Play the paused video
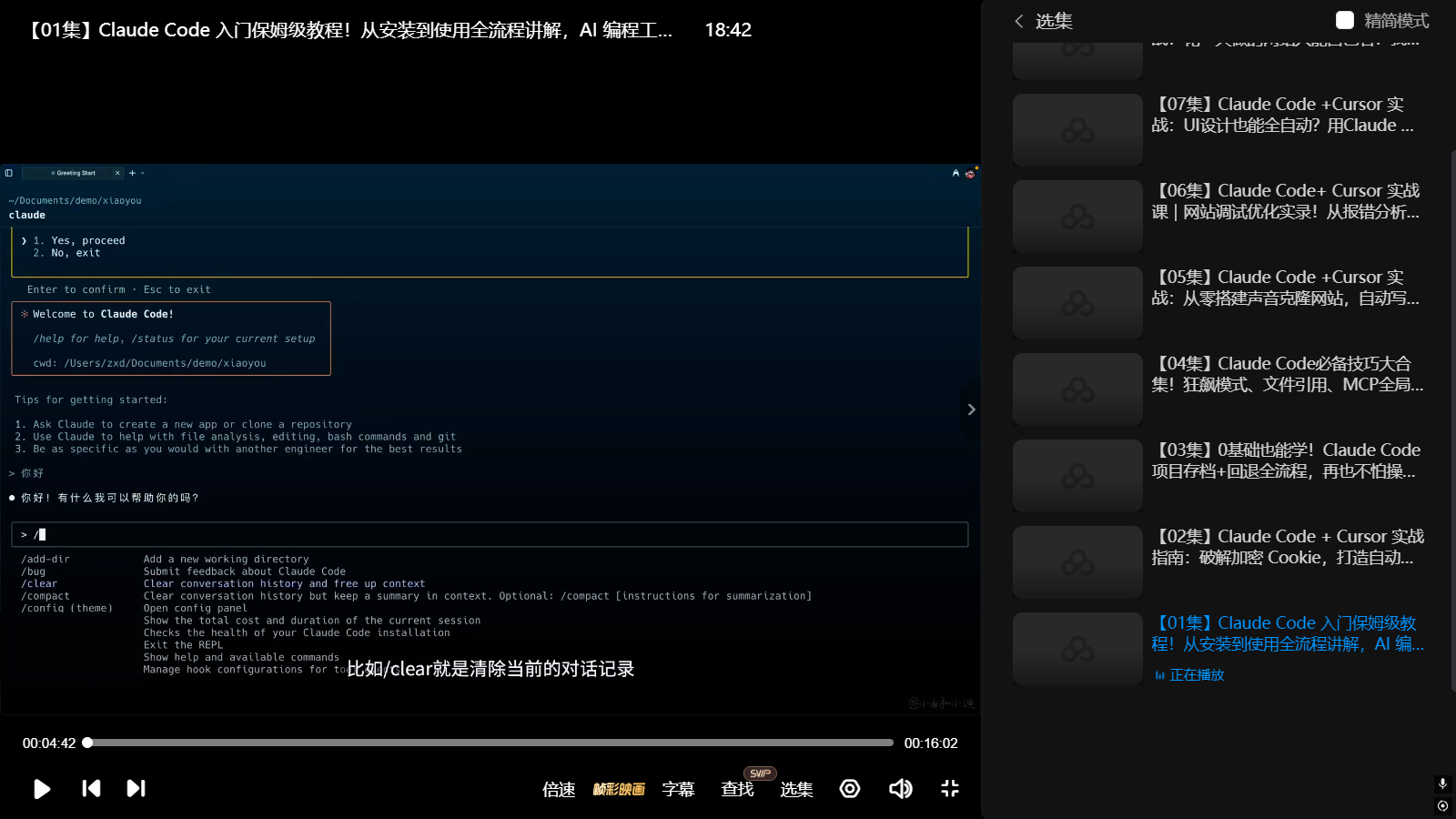Screen dimensions: 1456x819 pos(42,789)
